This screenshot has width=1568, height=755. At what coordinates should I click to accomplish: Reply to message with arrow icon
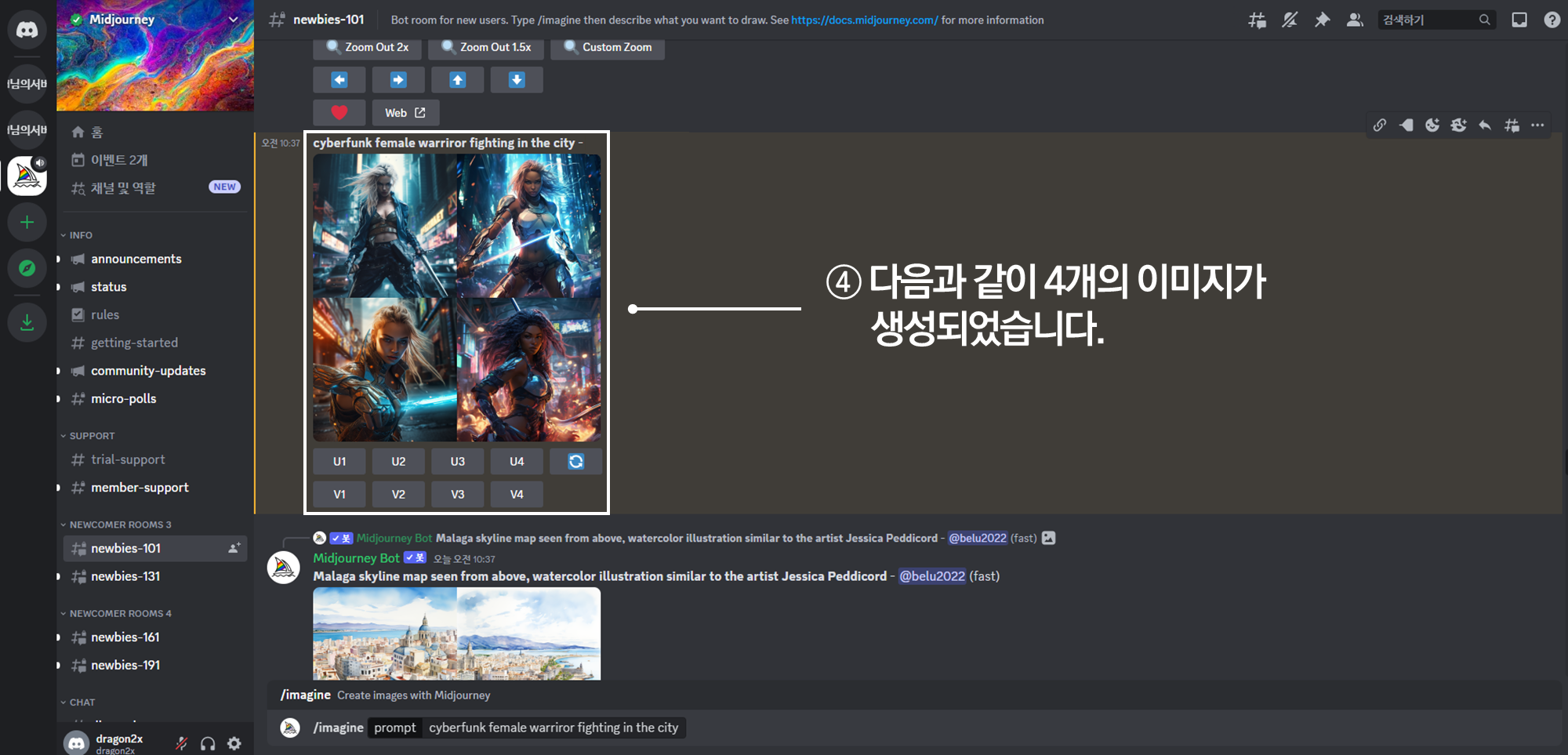(1485, 125)
